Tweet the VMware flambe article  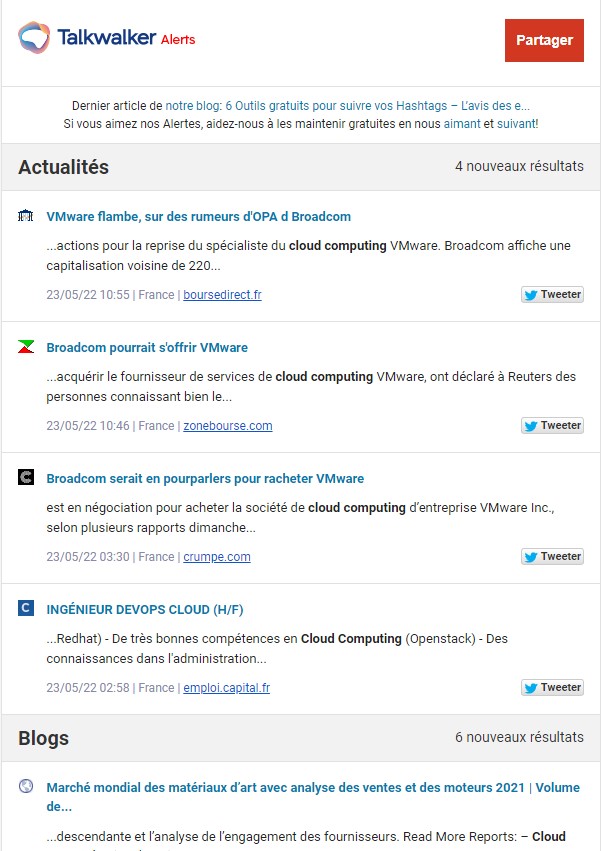pos(552,295)
